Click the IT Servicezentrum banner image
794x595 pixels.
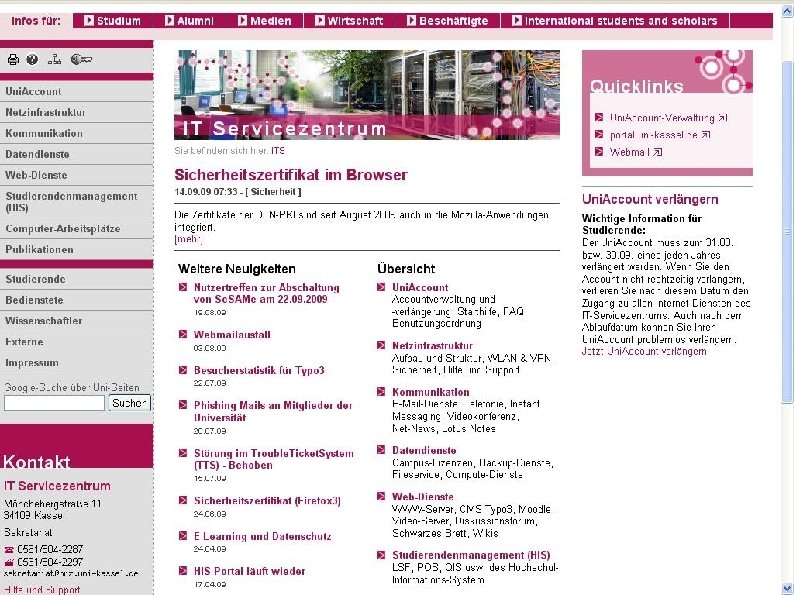pos(367,95)
